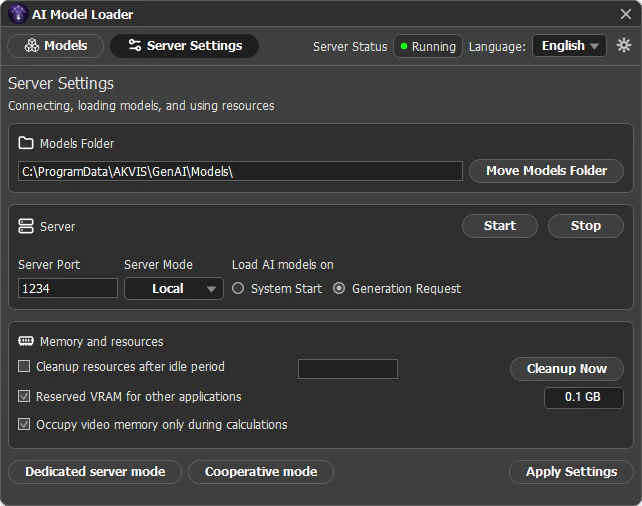This screenshot has width=642, height=506.
Task: Close the AI Model Loader window
Action: tap(626, 14)
